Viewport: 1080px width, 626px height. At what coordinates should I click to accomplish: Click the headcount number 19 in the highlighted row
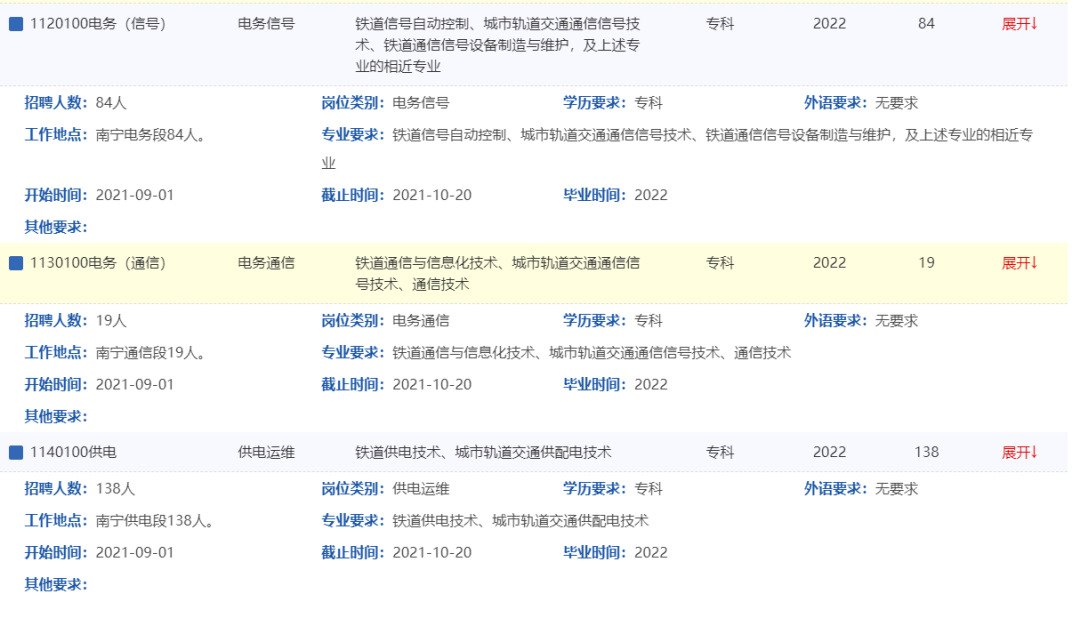(926, 263)
